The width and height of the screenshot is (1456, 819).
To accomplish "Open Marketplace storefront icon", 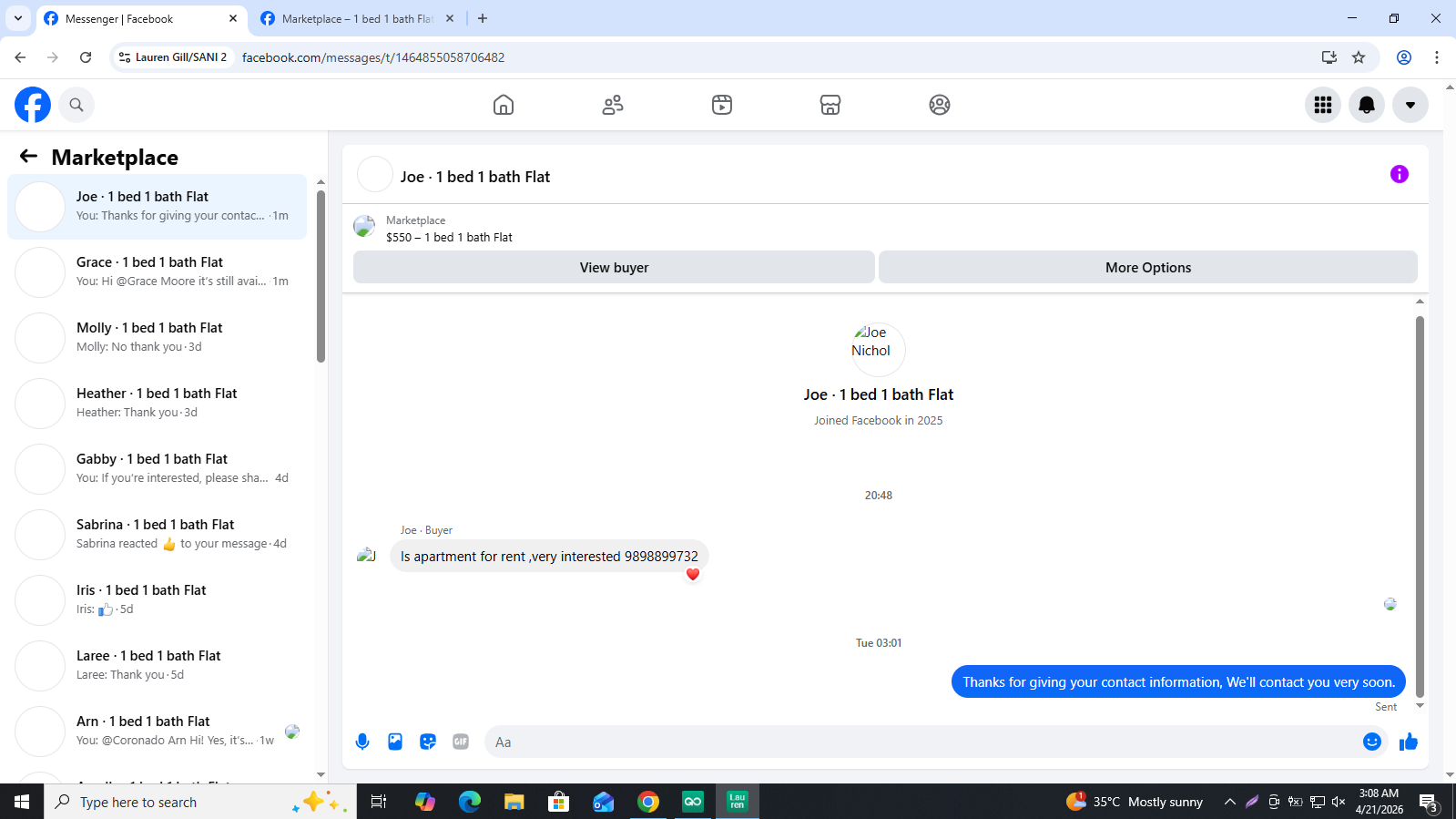I will (x=830, y=105).
